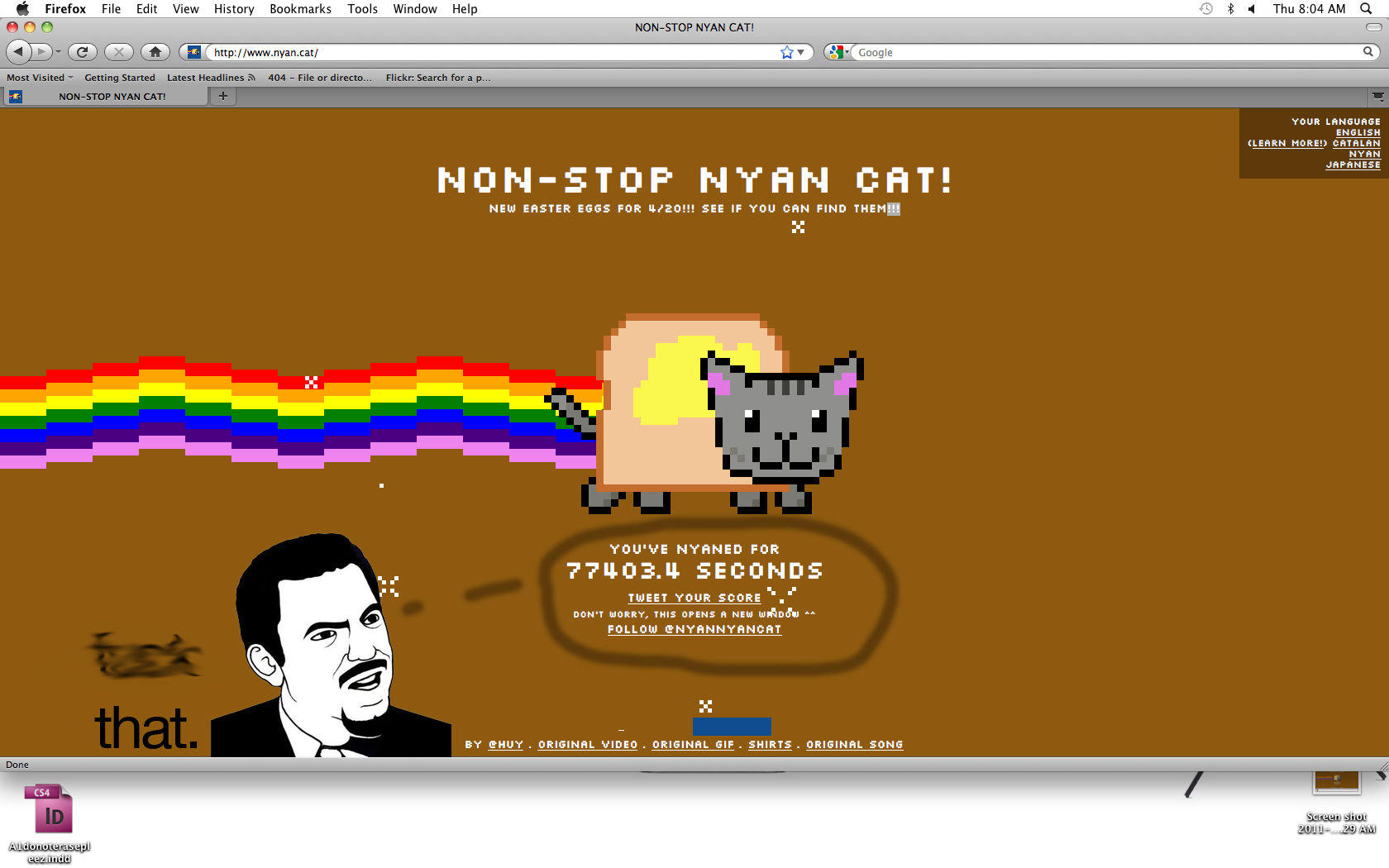This screenshot has width=1389, height=868.
Task: Reload the nyan.cat page
Action: 83,52
